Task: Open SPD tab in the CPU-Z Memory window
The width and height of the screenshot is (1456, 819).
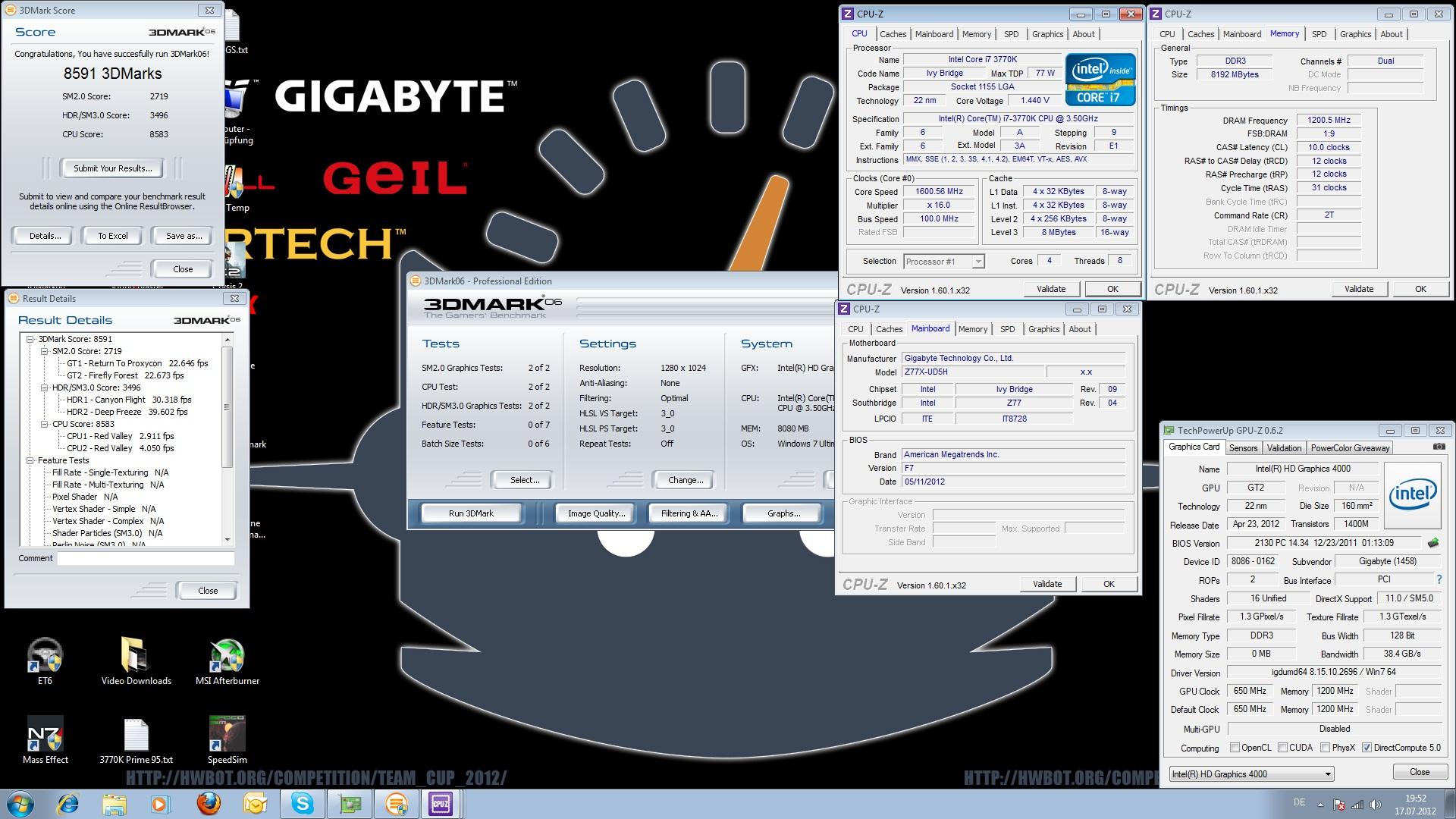Action: point(1319,34)
